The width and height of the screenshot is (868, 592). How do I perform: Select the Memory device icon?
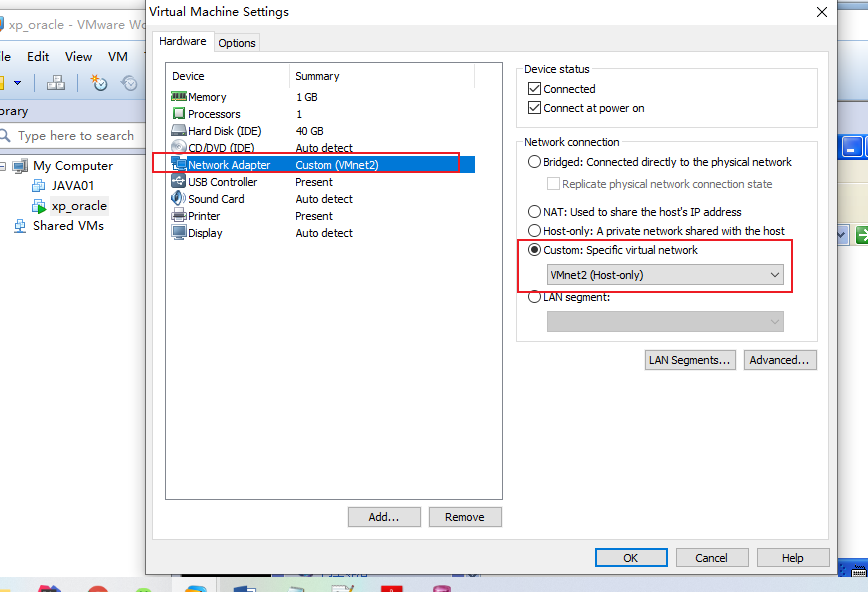[178, 97]
